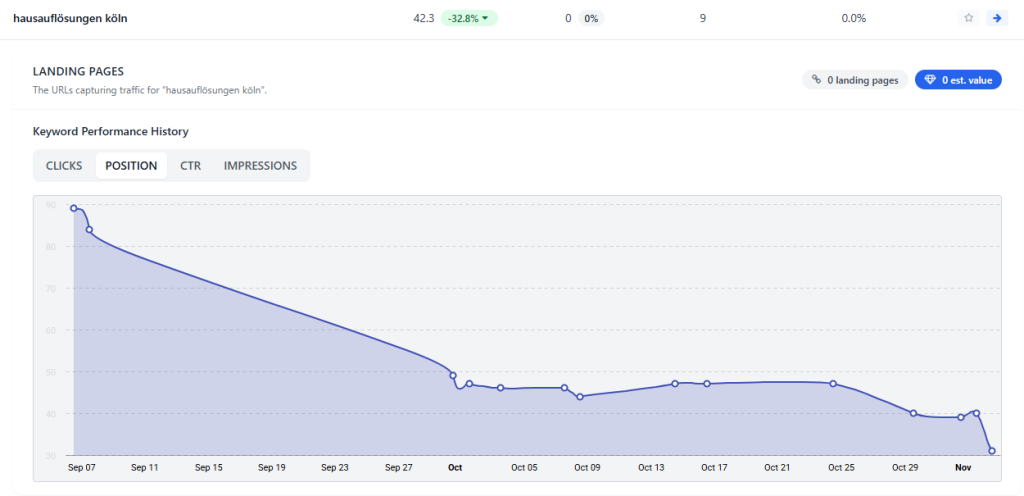Viewport: 1024px width, 496px height.
Task: Click the dip data point near Oct 09
Action: click(x=580, y=397)
